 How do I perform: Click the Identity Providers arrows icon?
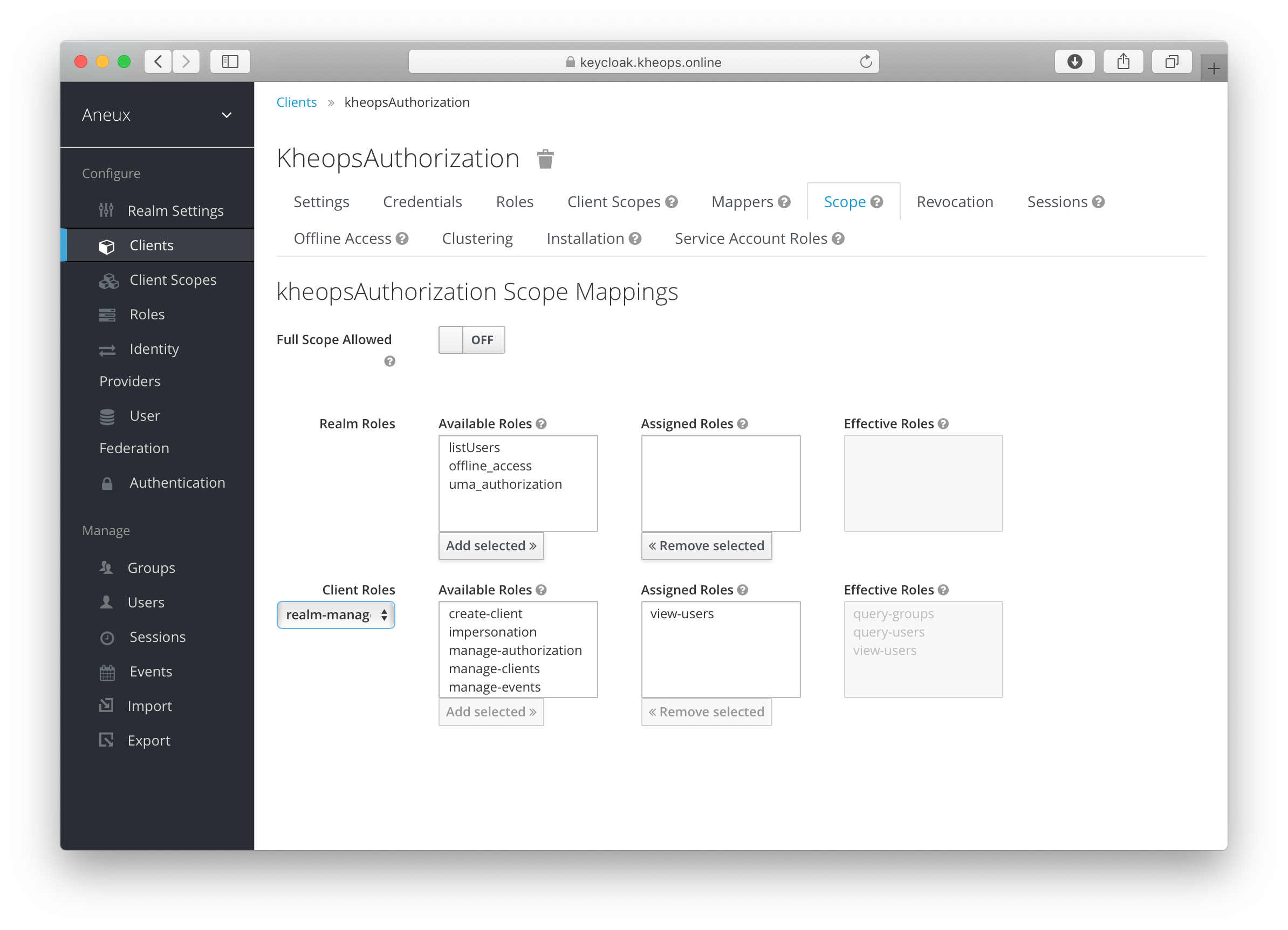[107, 350]
